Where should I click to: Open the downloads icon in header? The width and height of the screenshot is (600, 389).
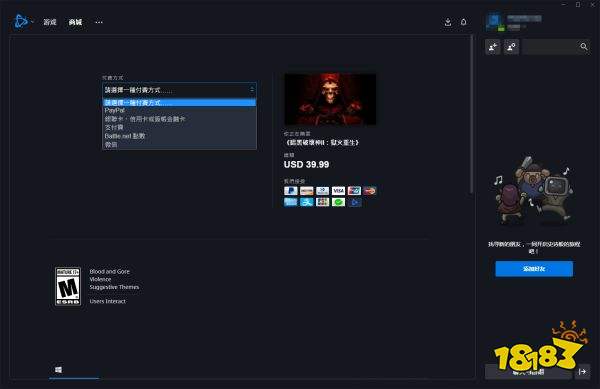tap(448, 22)
